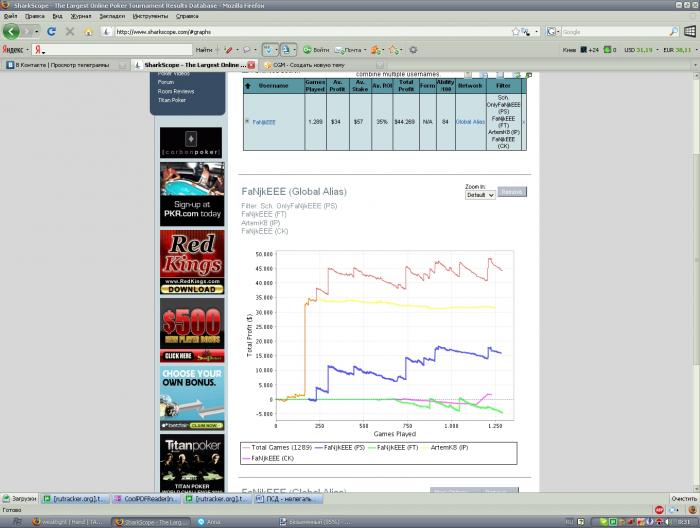Image resolution: width=700 pixels, height=528 pixels.
Task: Click the Total Games (1289) legend entry
Action: coord(277,447)
